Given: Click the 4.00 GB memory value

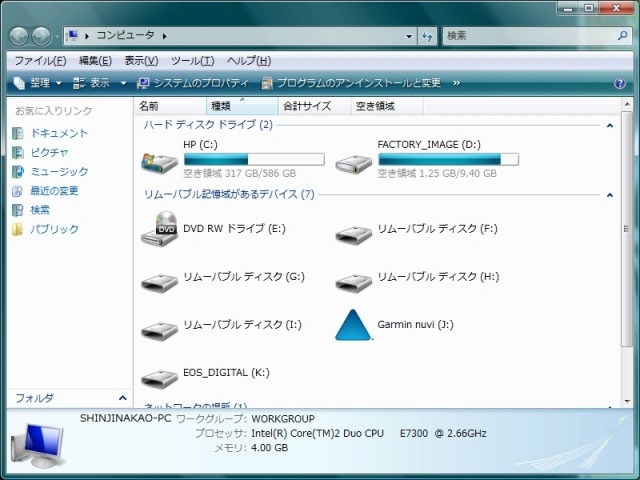Looking at the screenshot, I should [x=269, y=448].
